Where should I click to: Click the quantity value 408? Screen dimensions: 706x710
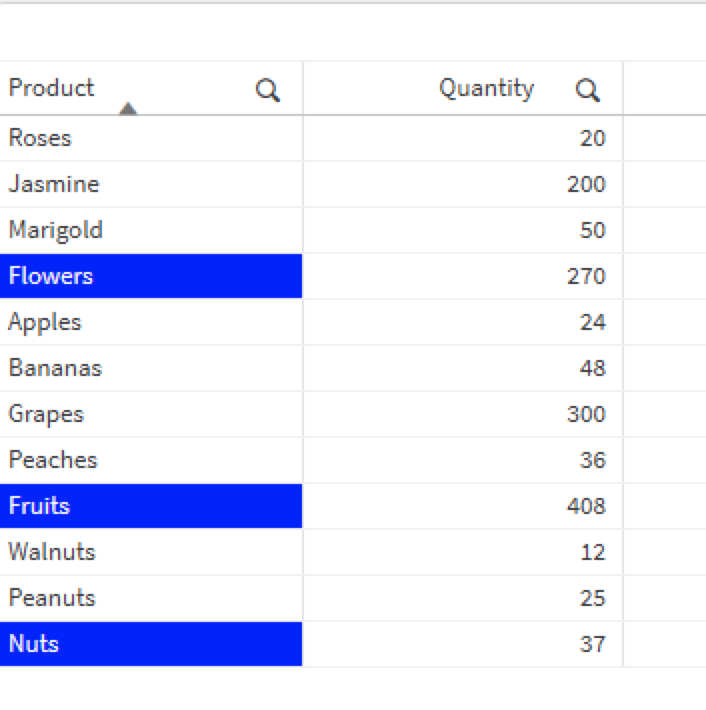coord(586,506)
